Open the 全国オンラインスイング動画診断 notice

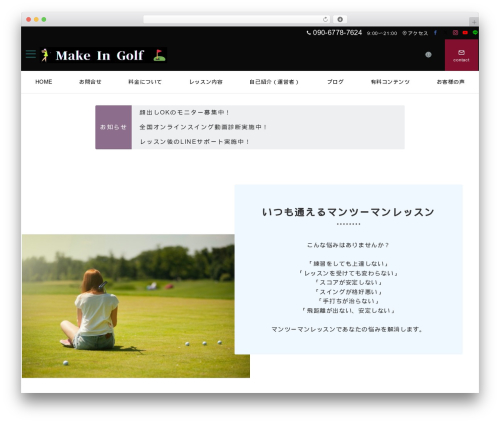[203, 127]
